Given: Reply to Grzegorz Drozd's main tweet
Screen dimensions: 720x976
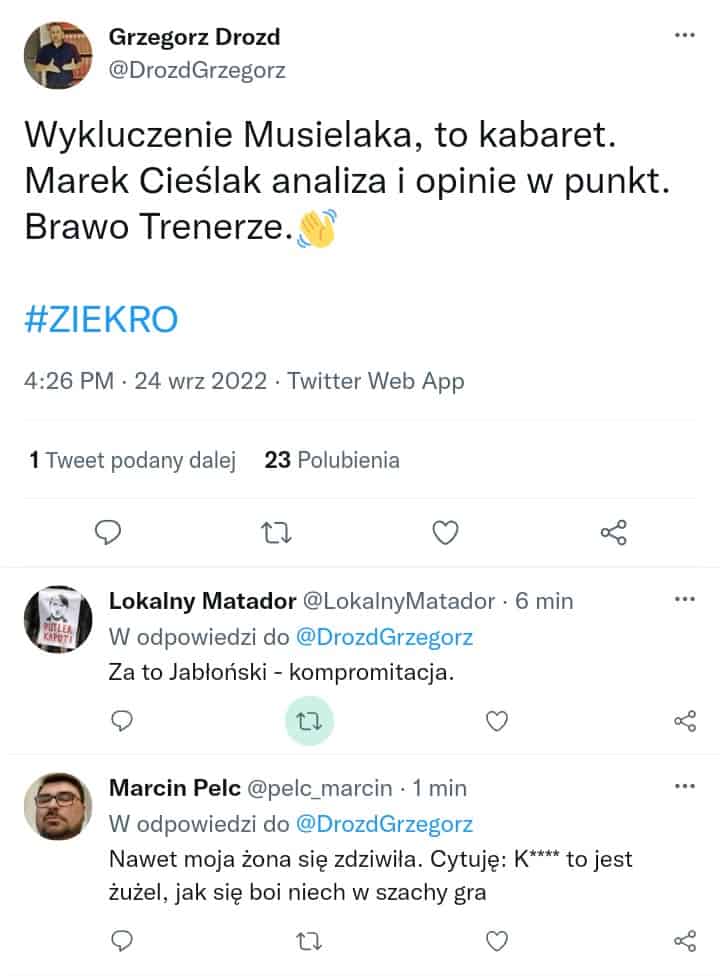Looking at the screenshot, I should click(107, 533).
